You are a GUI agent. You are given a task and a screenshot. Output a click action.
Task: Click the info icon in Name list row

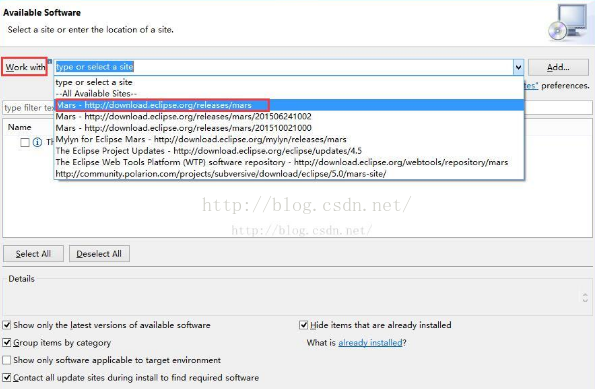[37, 142]
